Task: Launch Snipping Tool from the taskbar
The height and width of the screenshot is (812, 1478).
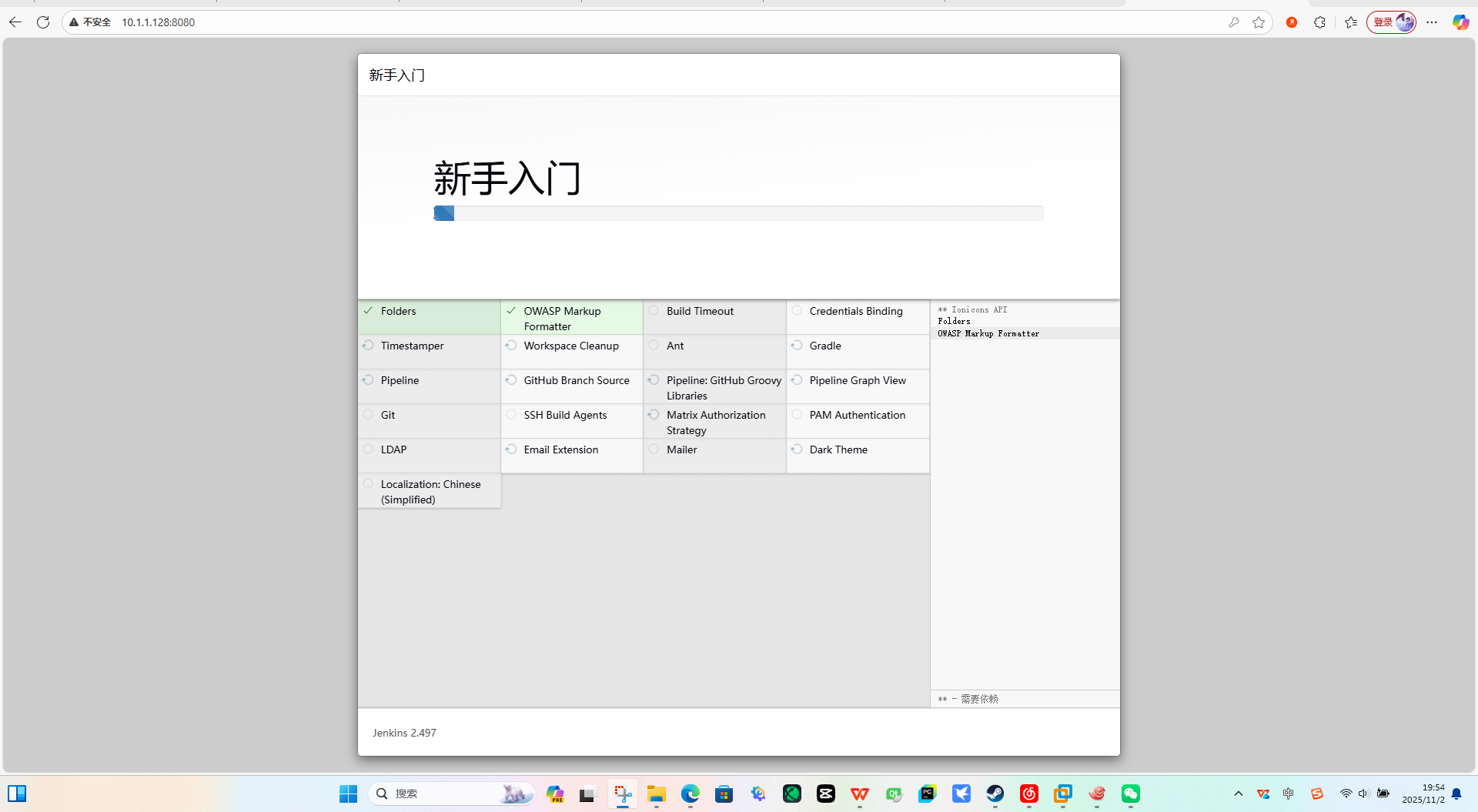Action: click(x=623, y=794)
